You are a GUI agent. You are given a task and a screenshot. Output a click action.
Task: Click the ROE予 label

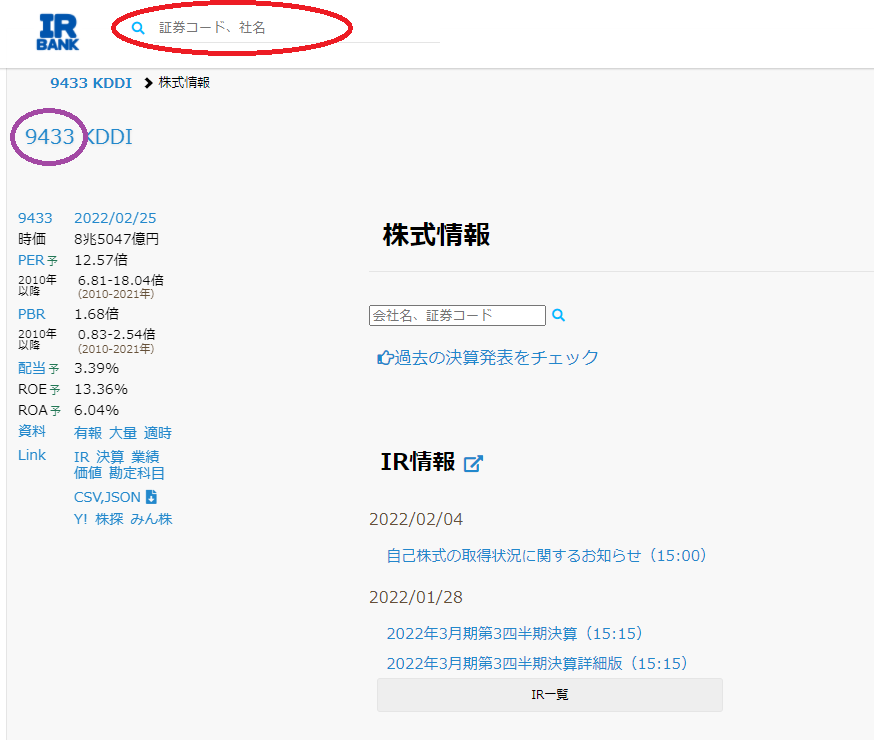pos(39,389)
